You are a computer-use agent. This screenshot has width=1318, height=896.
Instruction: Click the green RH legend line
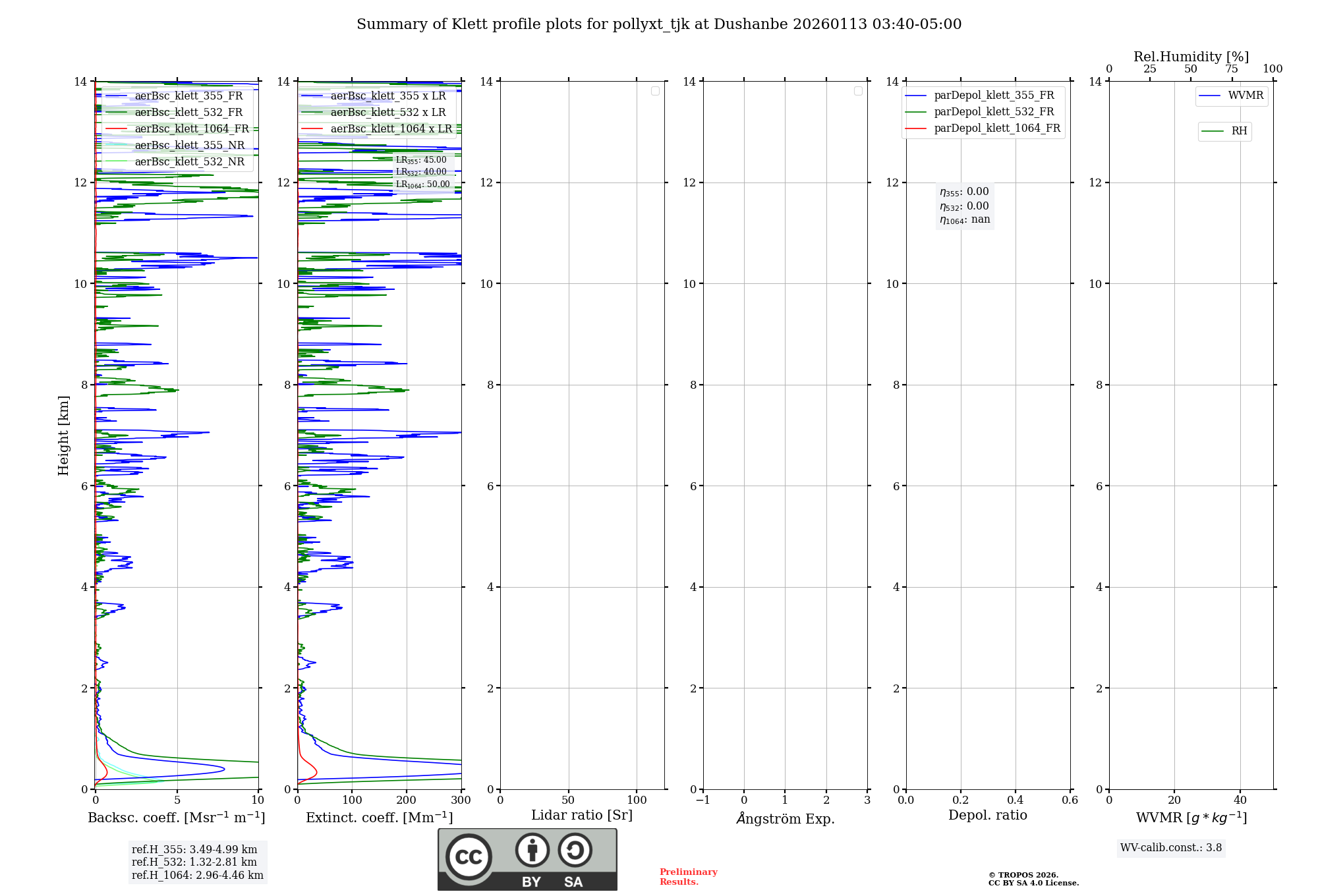[x=1213, y=131]
